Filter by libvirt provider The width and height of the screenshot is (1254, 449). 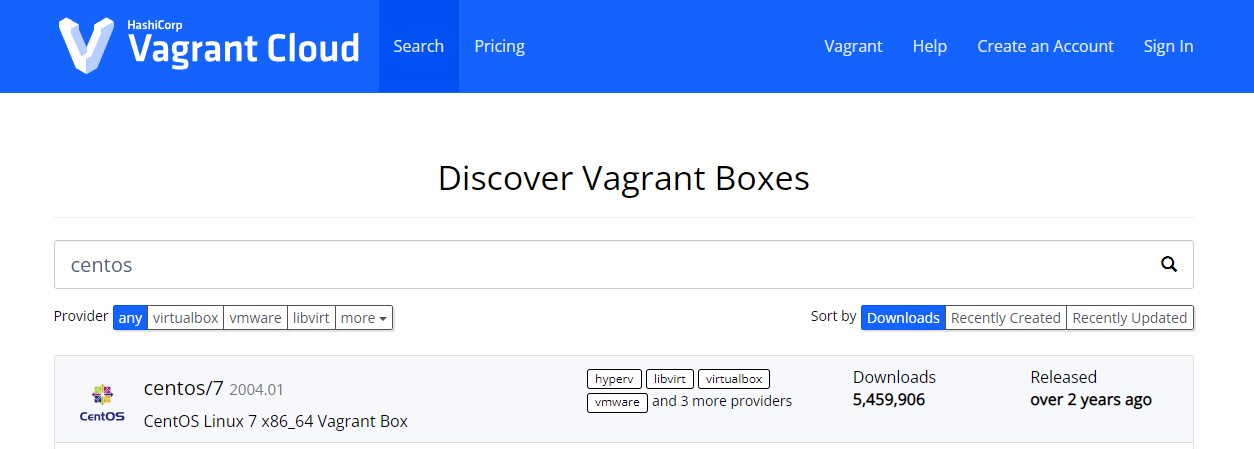[311, 318]
